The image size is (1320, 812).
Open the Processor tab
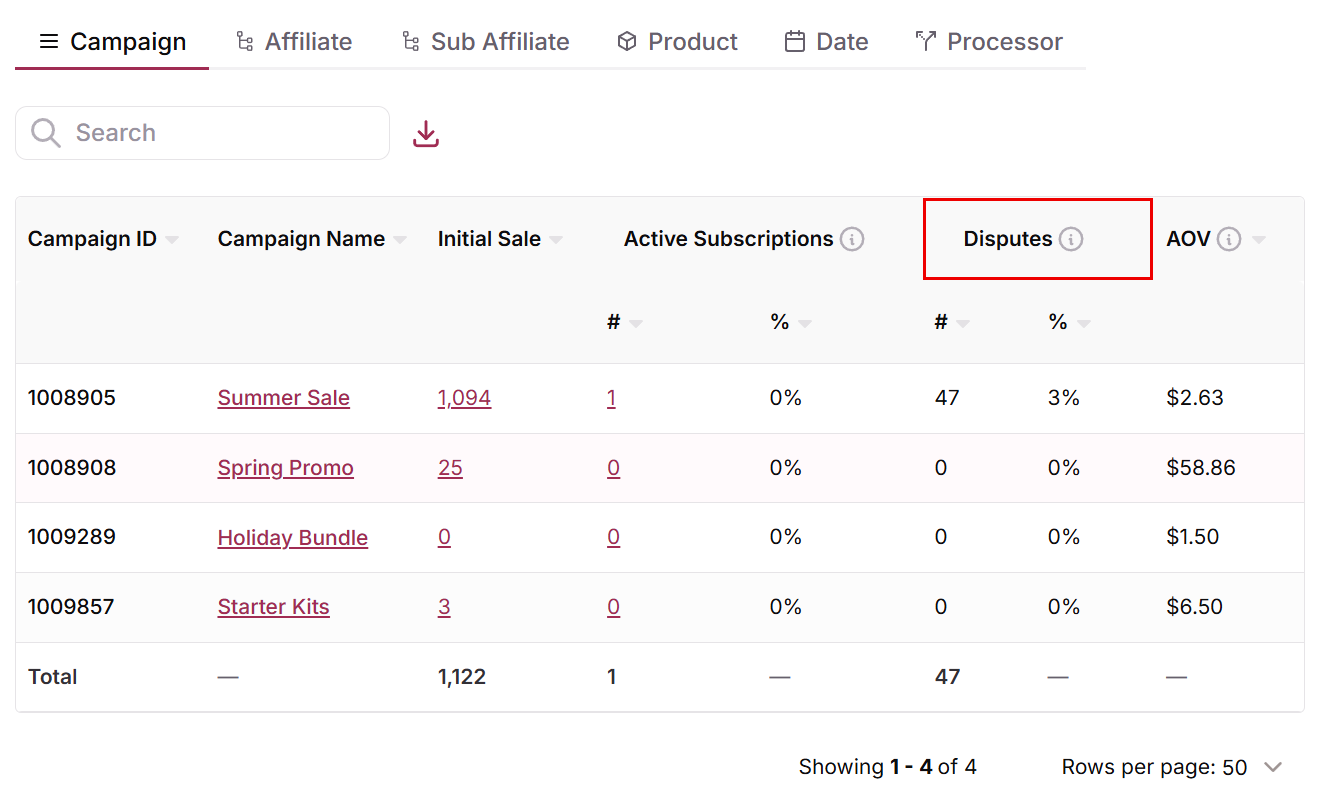tap(988, 42)
